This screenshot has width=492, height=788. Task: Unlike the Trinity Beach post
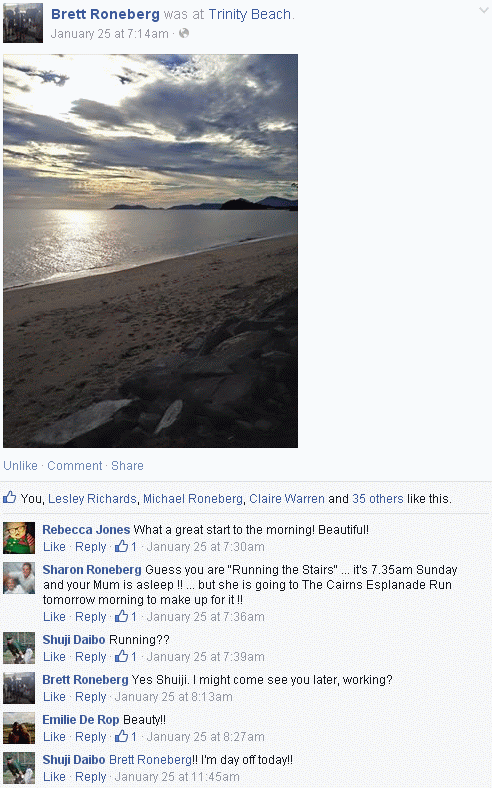[21, 466]
